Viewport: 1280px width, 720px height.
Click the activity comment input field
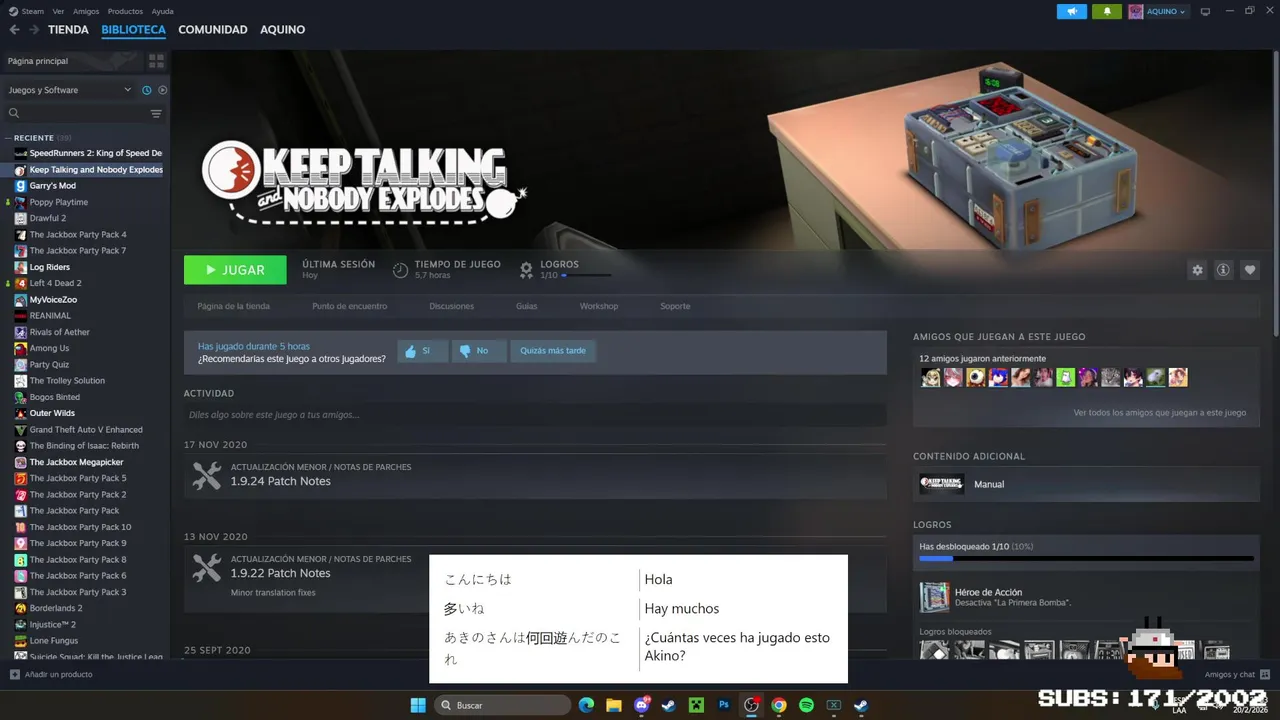535,414
